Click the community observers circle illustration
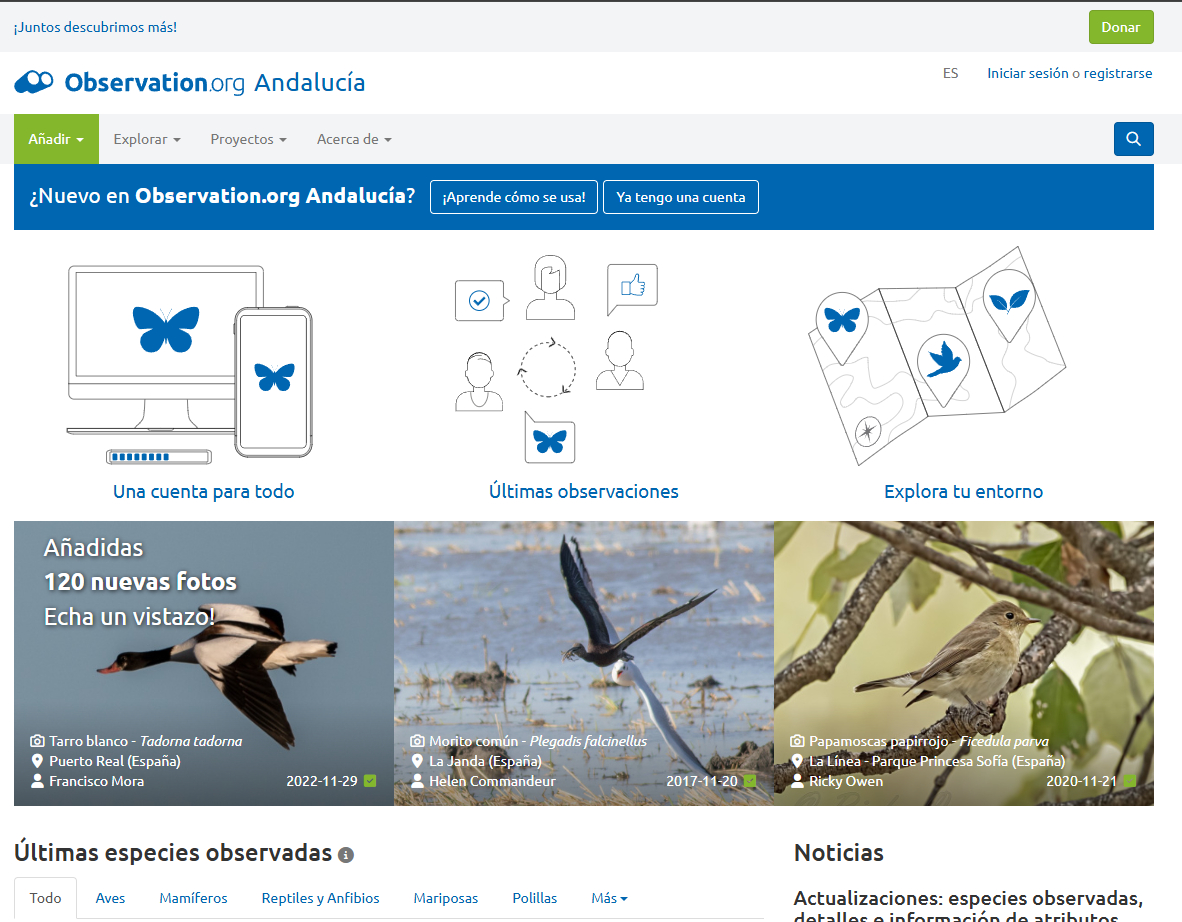 [x=548, y=360]
